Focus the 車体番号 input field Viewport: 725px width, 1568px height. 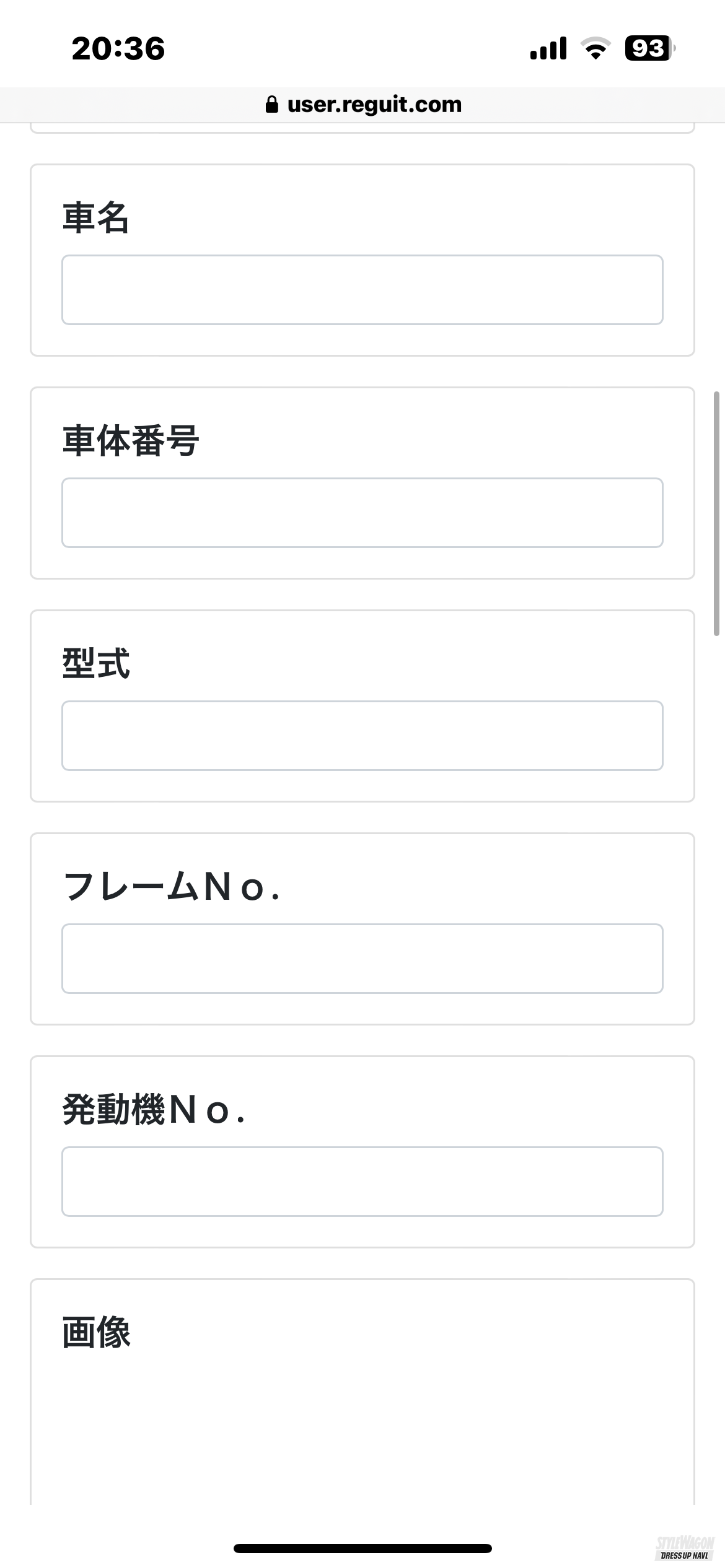(x=362, y=513)
